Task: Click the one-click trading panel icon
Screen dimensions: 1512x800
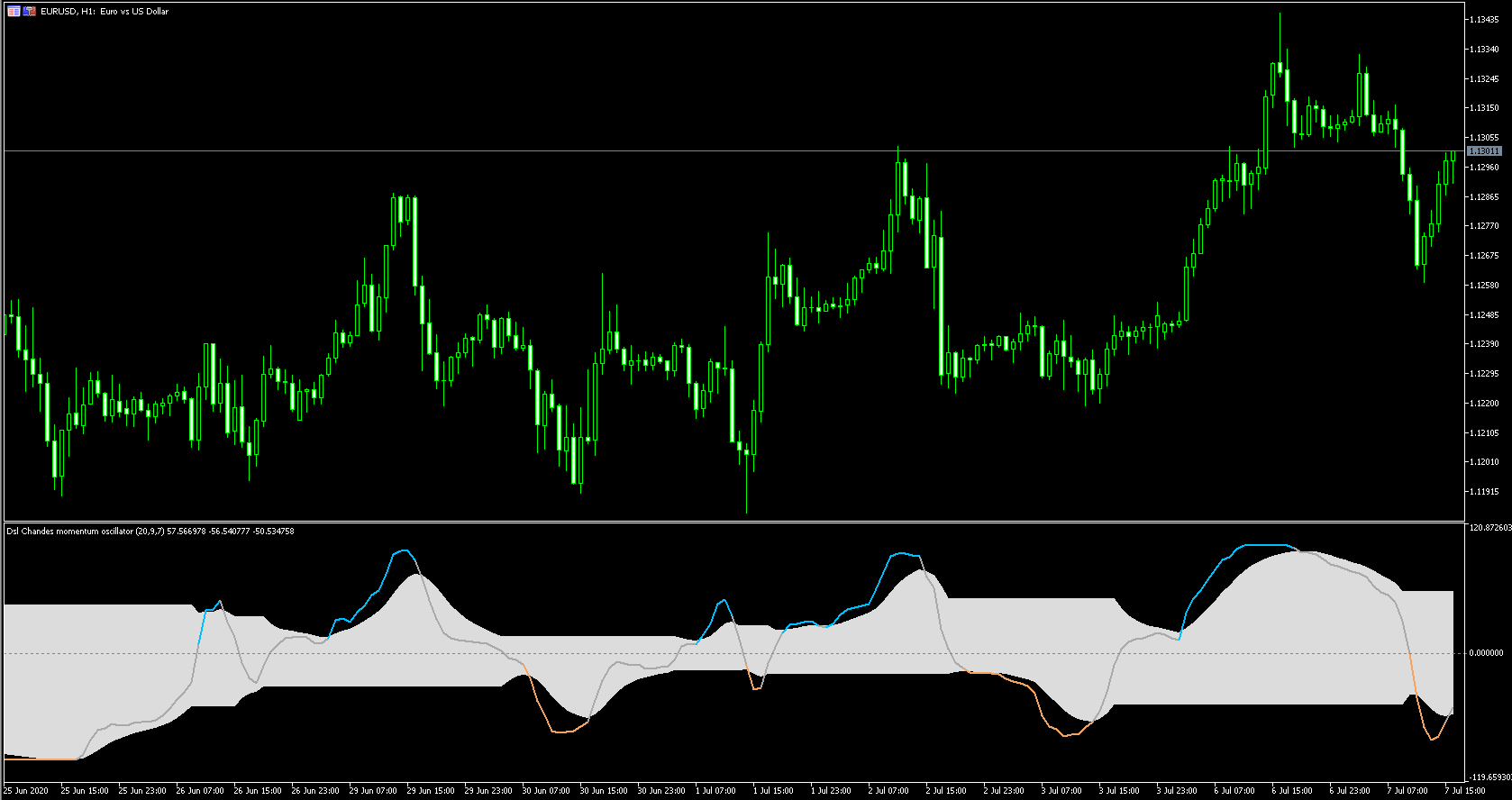Action: tap(30, 11)
